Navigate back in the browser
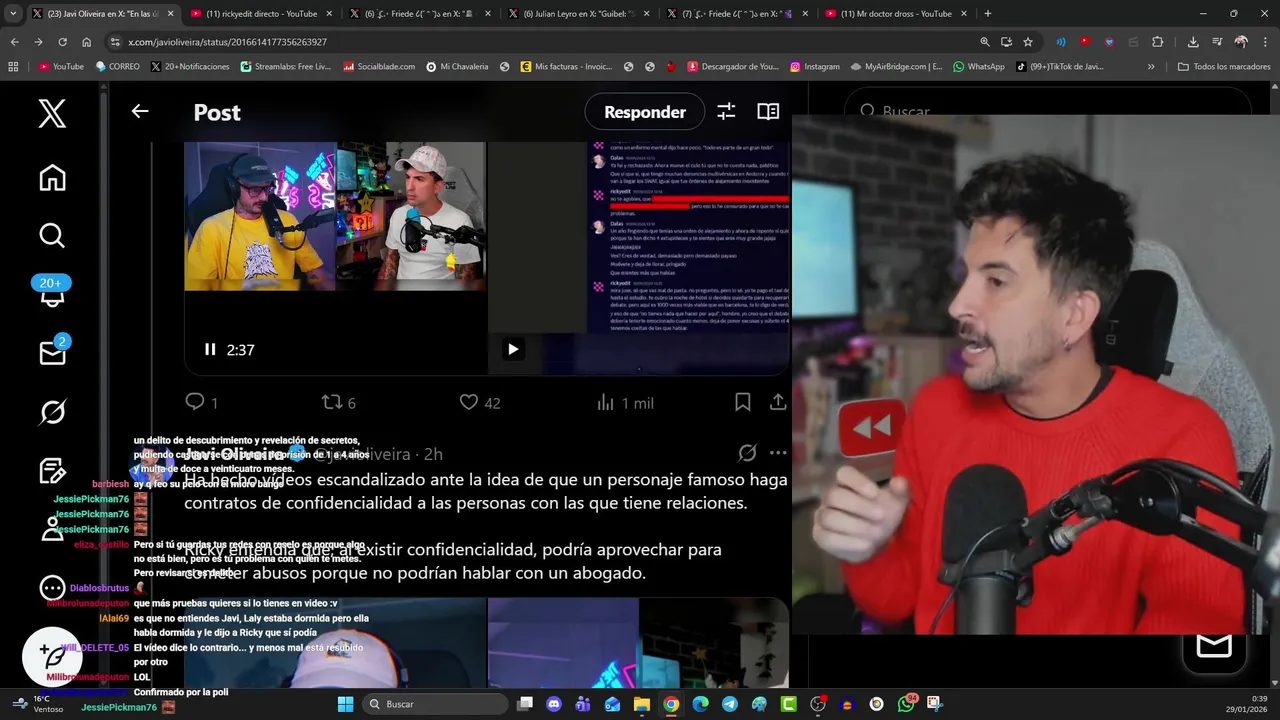This screenshot has height=720, width=1280. [14, 42]
